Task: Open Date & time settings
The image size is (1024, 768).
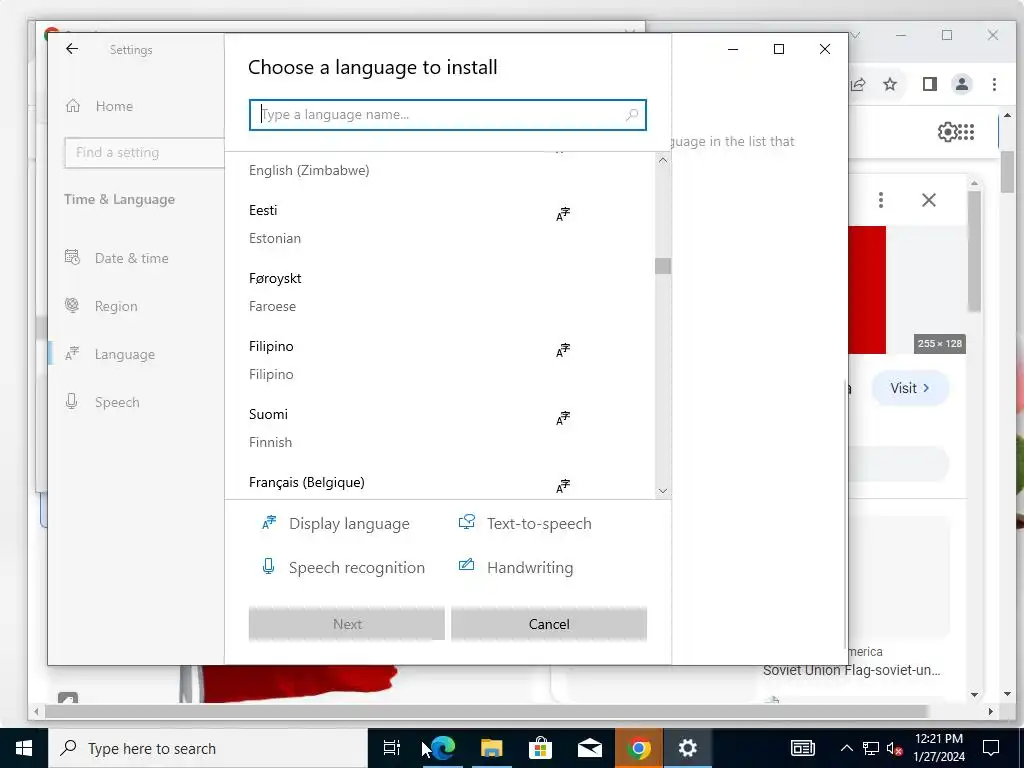Action: (131, 258)
